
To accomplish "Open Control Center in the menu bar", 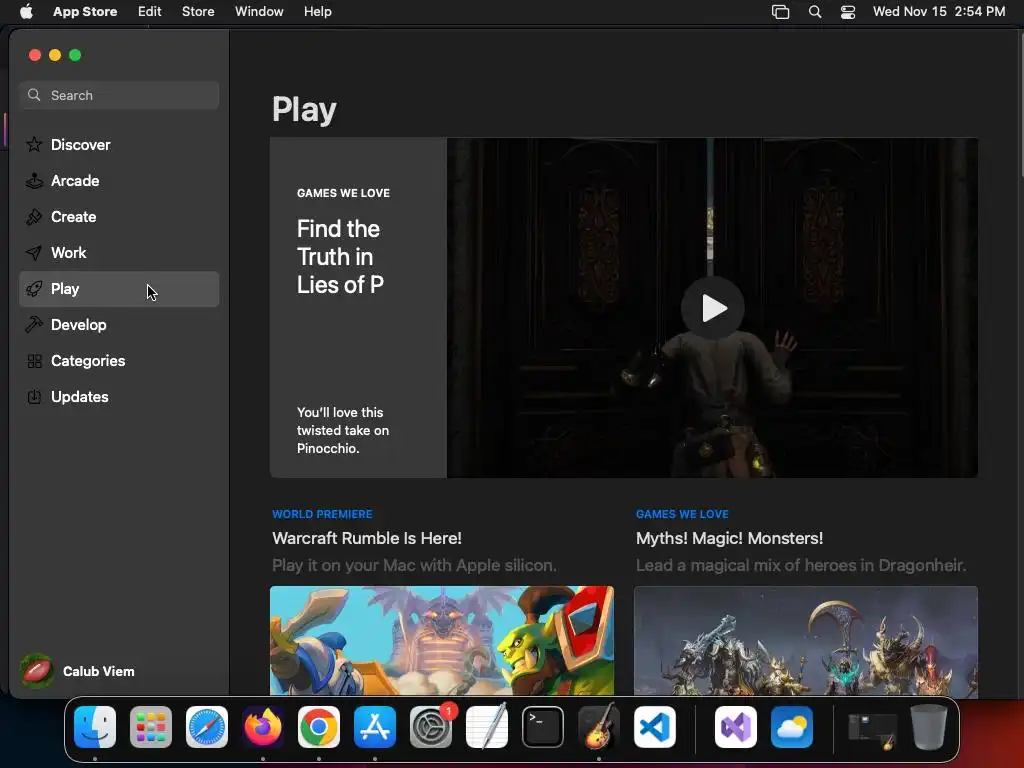I will coord(848,12).
